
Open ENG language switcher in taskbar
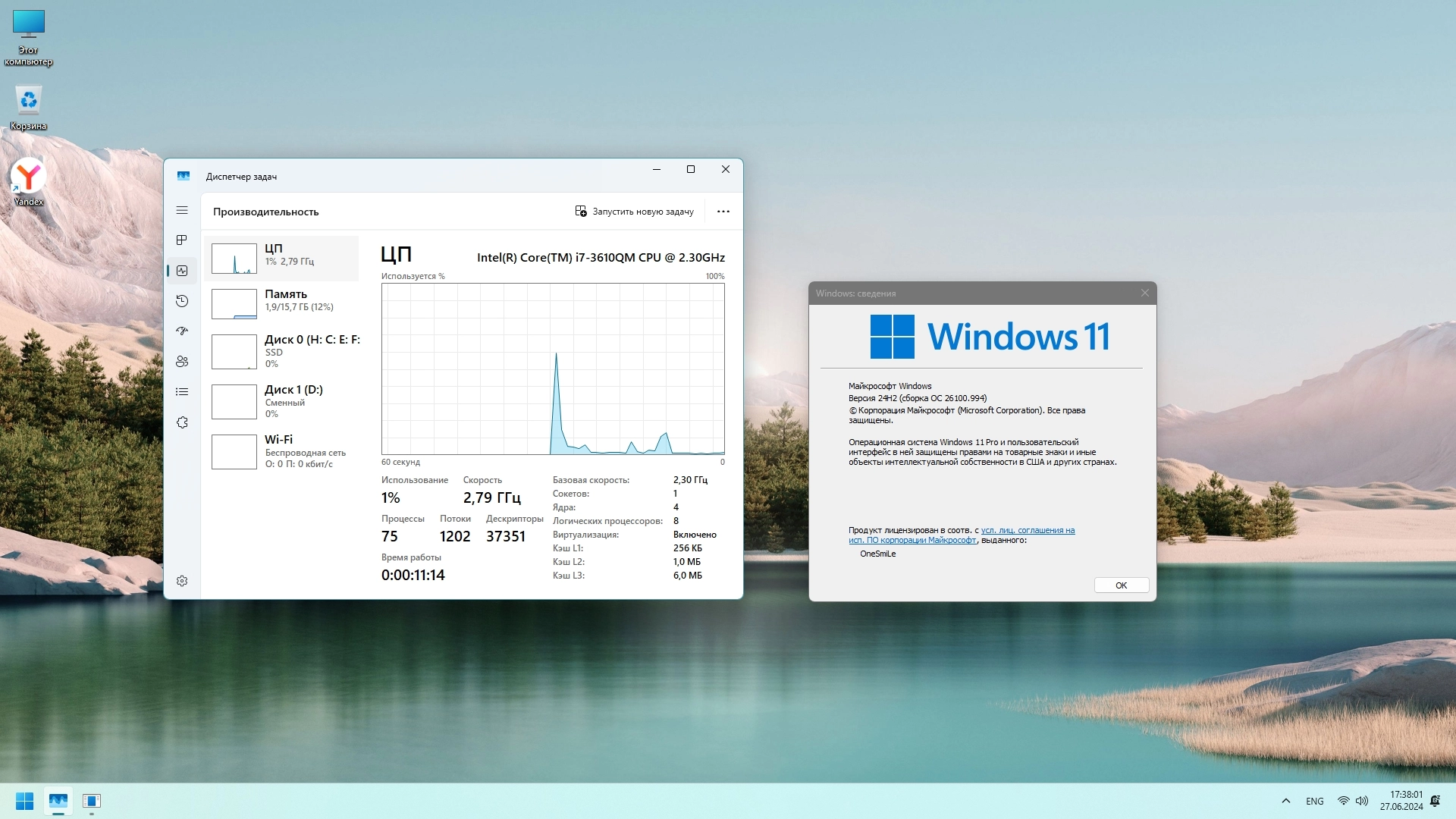click(1314, 801)
